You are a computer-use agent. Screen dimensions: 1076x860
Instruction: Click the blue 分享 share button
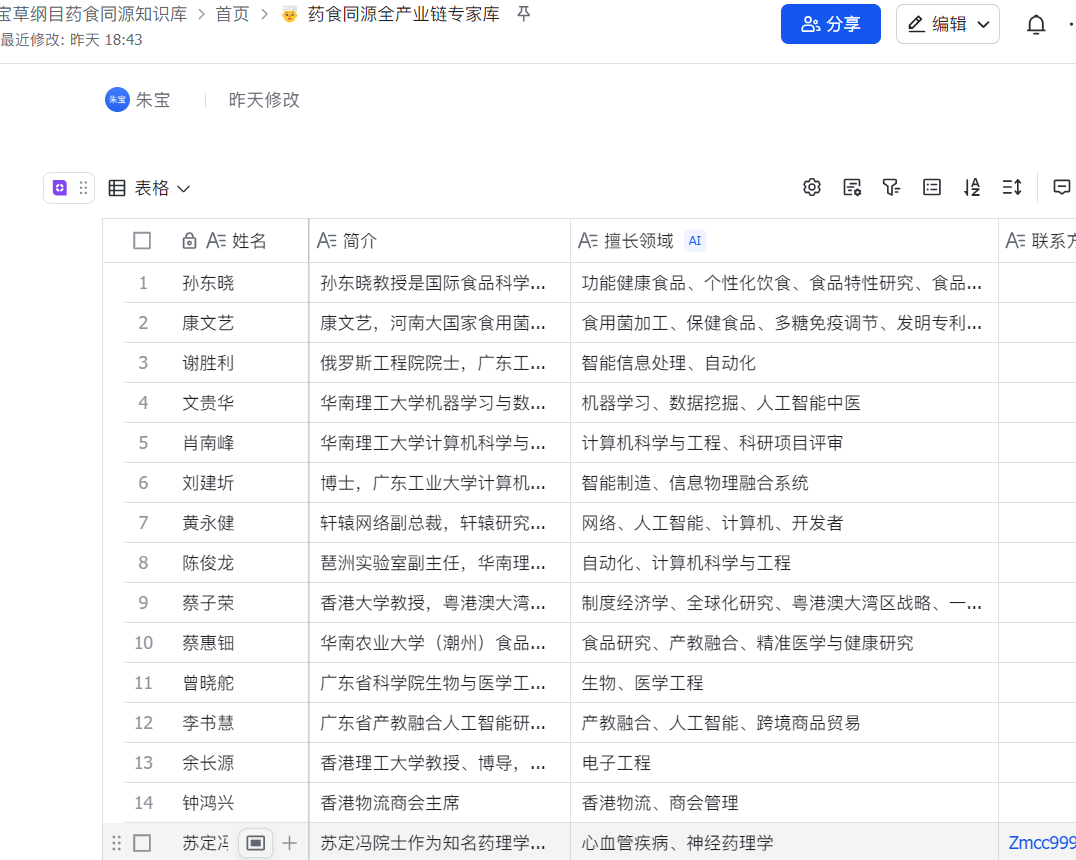click(x=831, y=23)
